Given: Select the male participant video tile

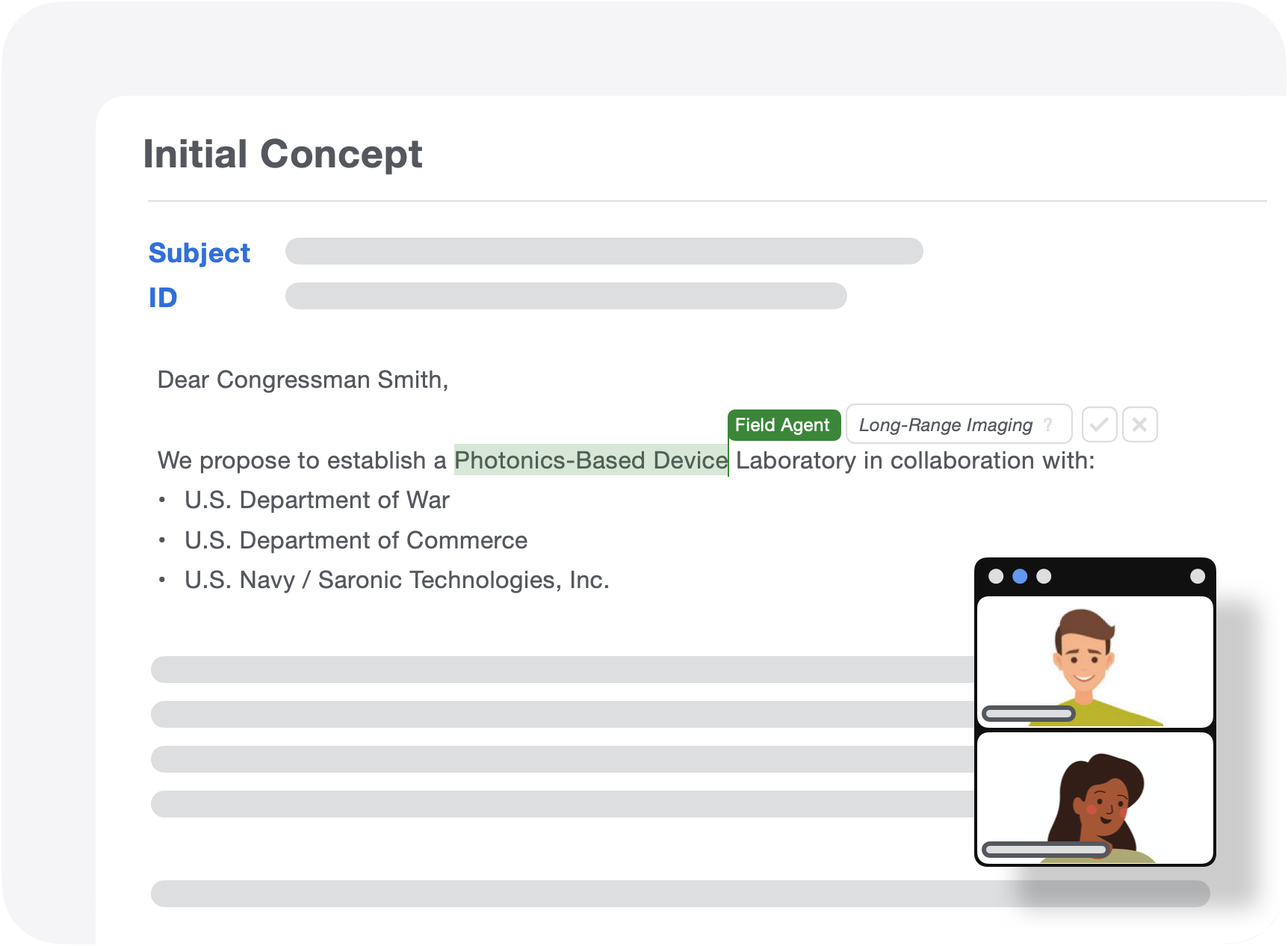Looking at the screenshot, I should click(x=1095, y=662).
